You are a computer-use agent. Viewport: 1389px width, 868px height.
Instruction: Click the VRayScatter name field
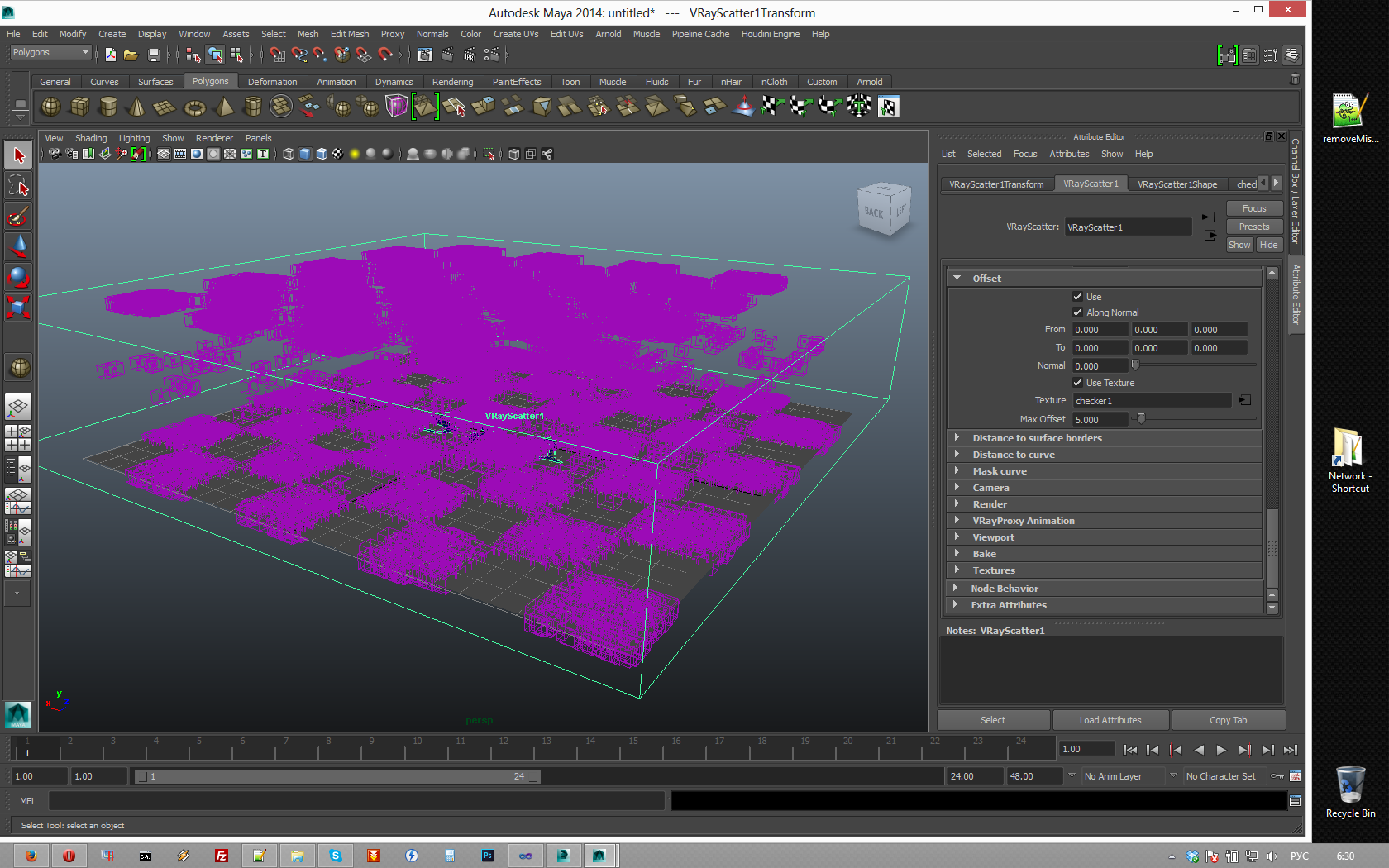click(x=1128, y=227)
